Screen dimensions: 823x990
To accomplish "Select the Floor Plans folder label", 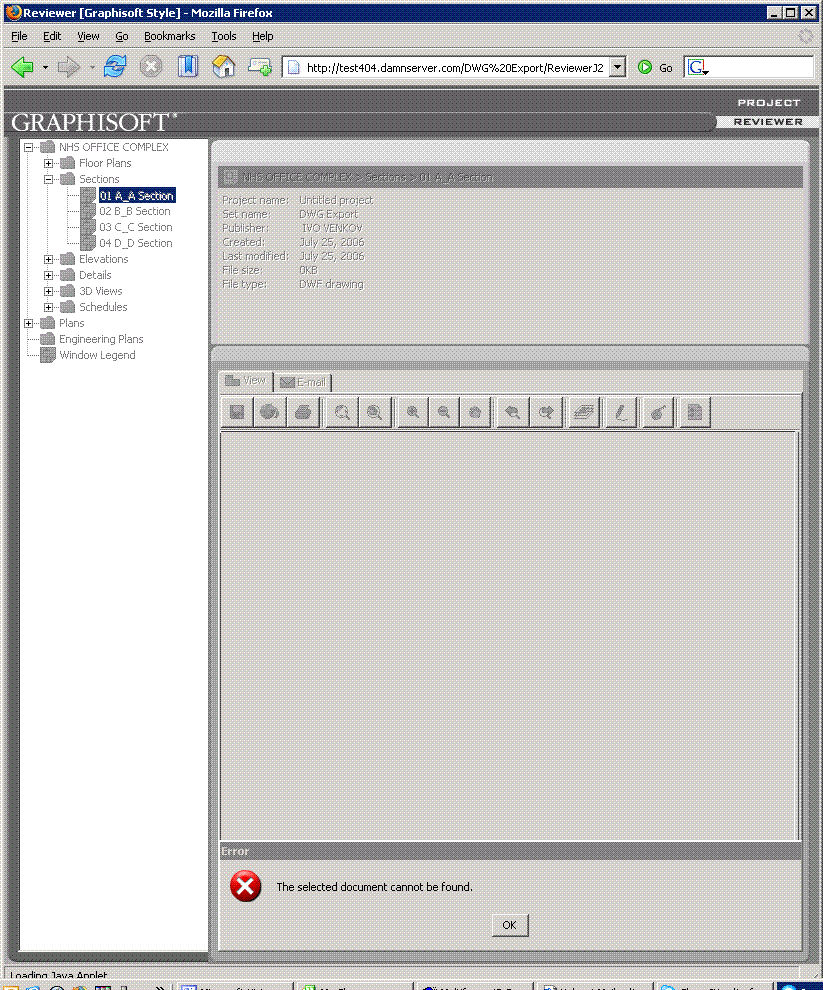I will coord(105,163).
